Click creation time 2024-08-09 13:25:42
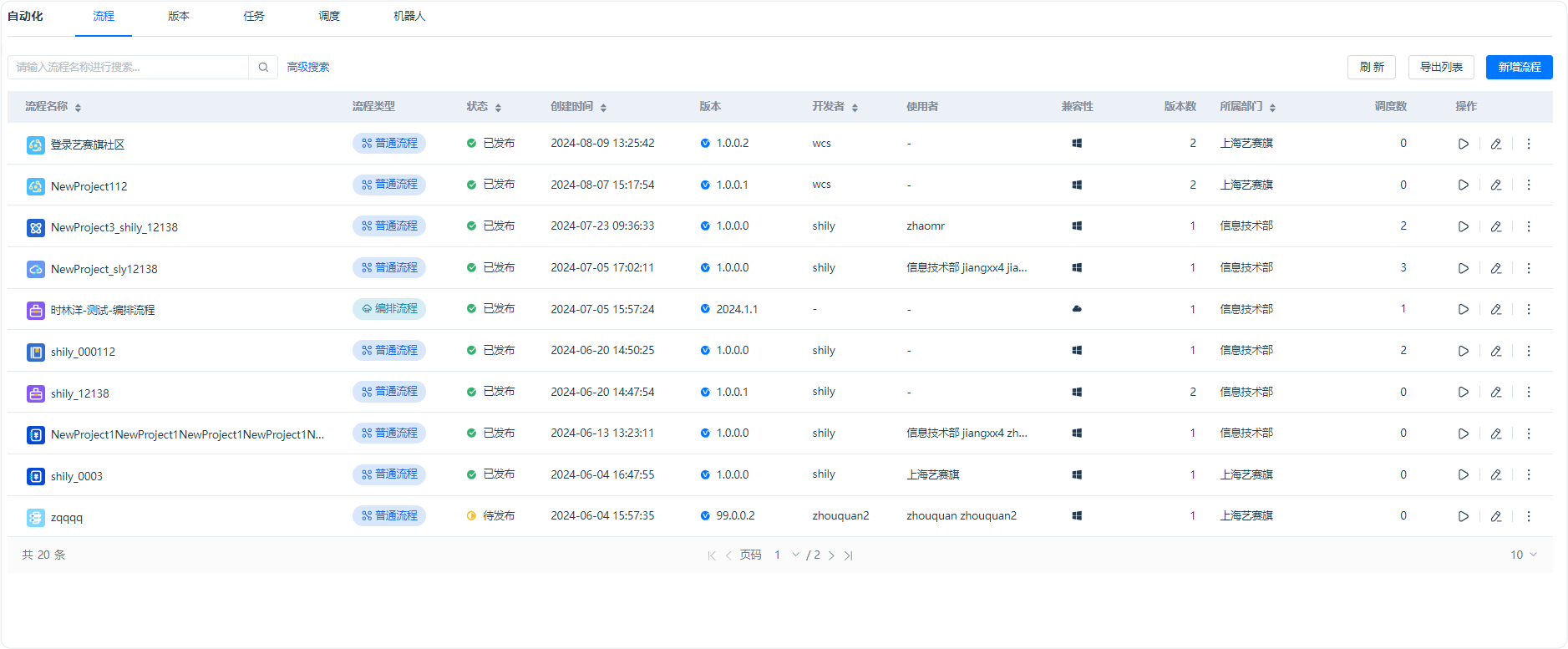Screen dimensions: 1568x649 [602, 144]
